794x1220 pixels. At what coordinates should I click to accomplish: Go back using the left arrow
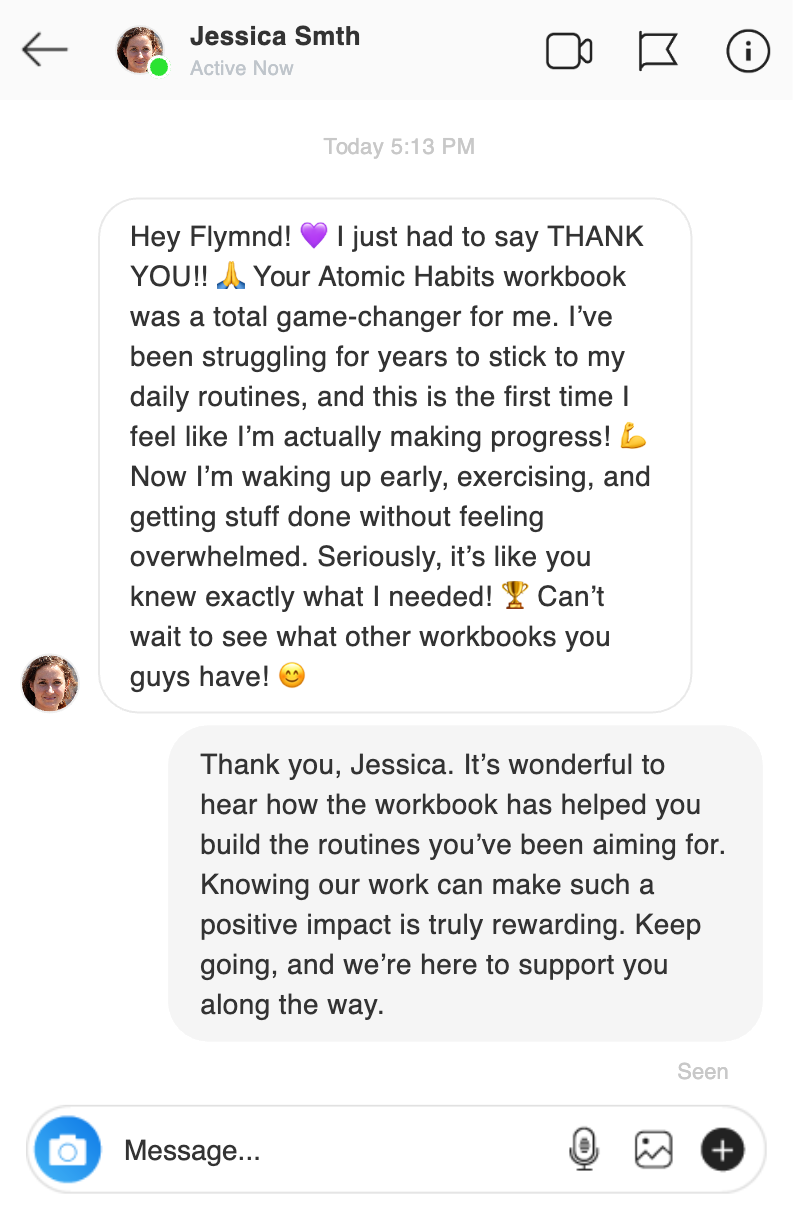(45, 49)
